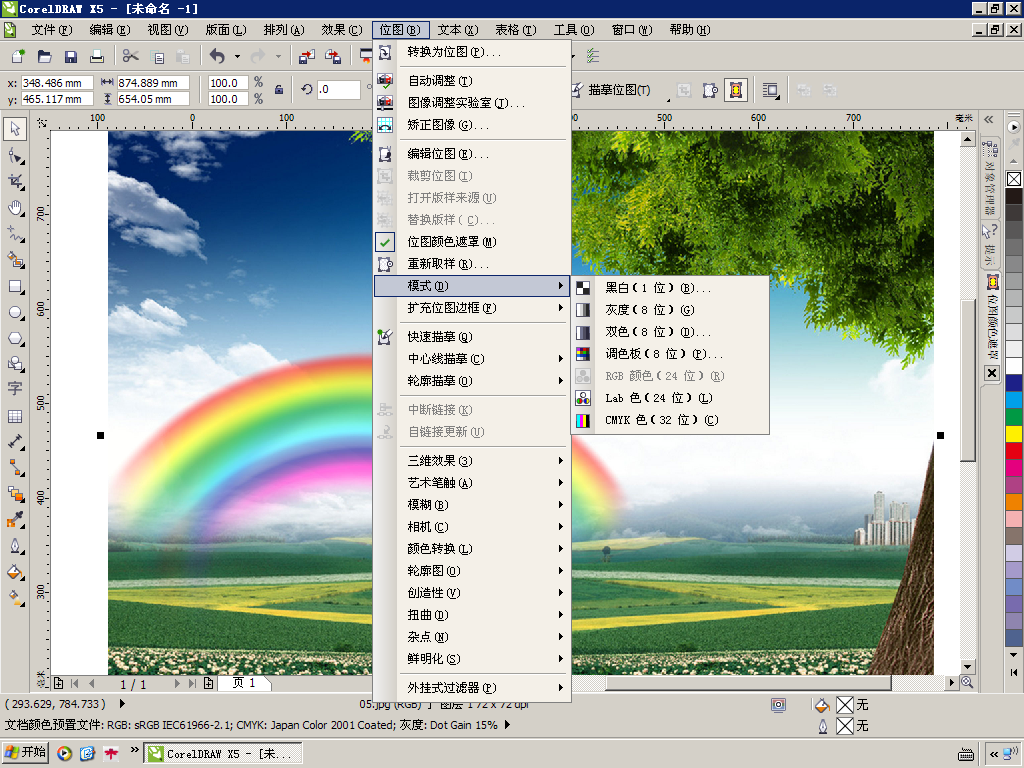Expand 三维效果 submenu
This screenshot has height=768, width=1024.
click(472, 461)
